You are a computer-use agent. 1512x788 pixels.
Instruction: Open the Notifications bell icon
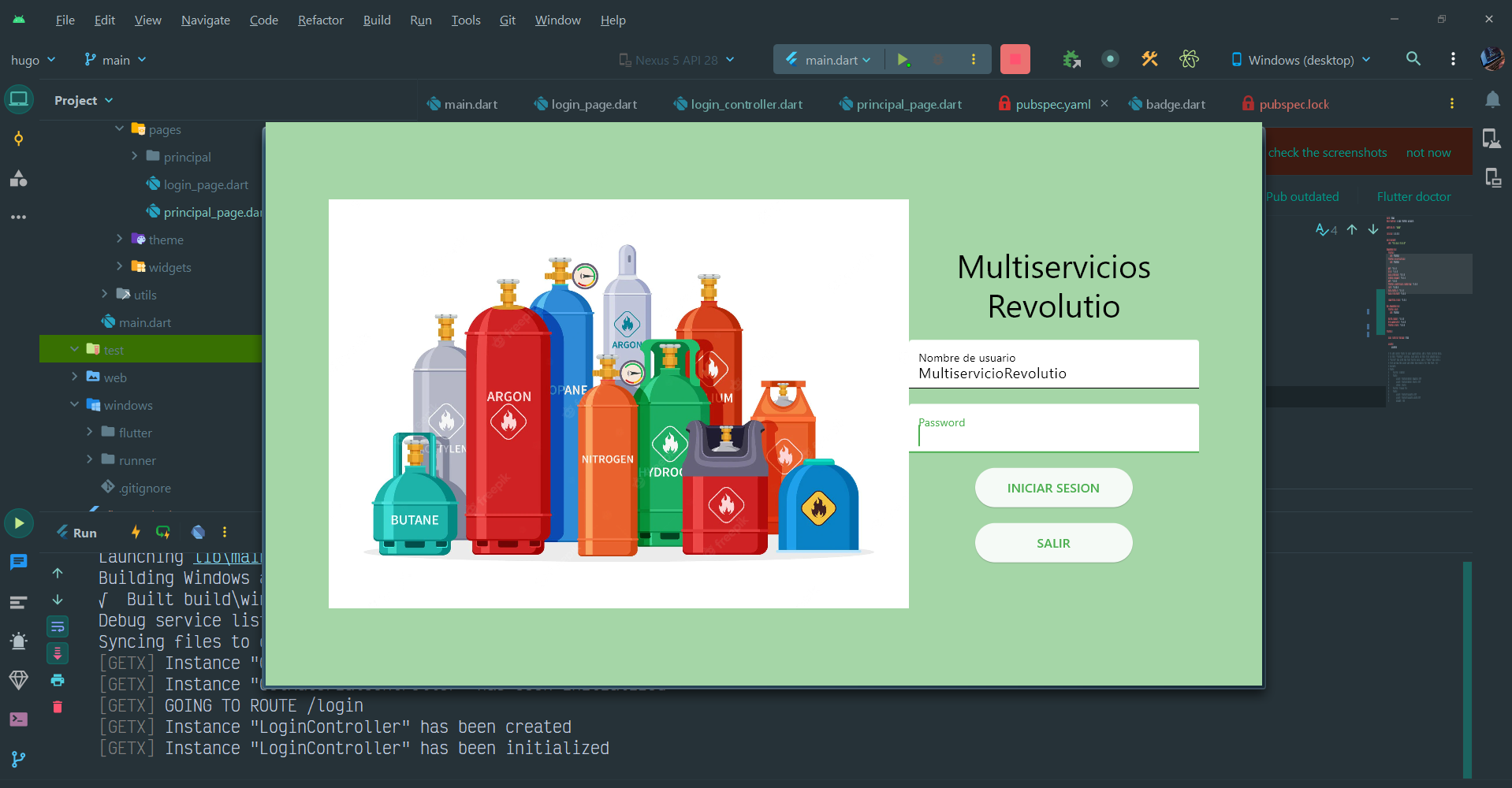pyautogui.click(x=1492, y=99)
